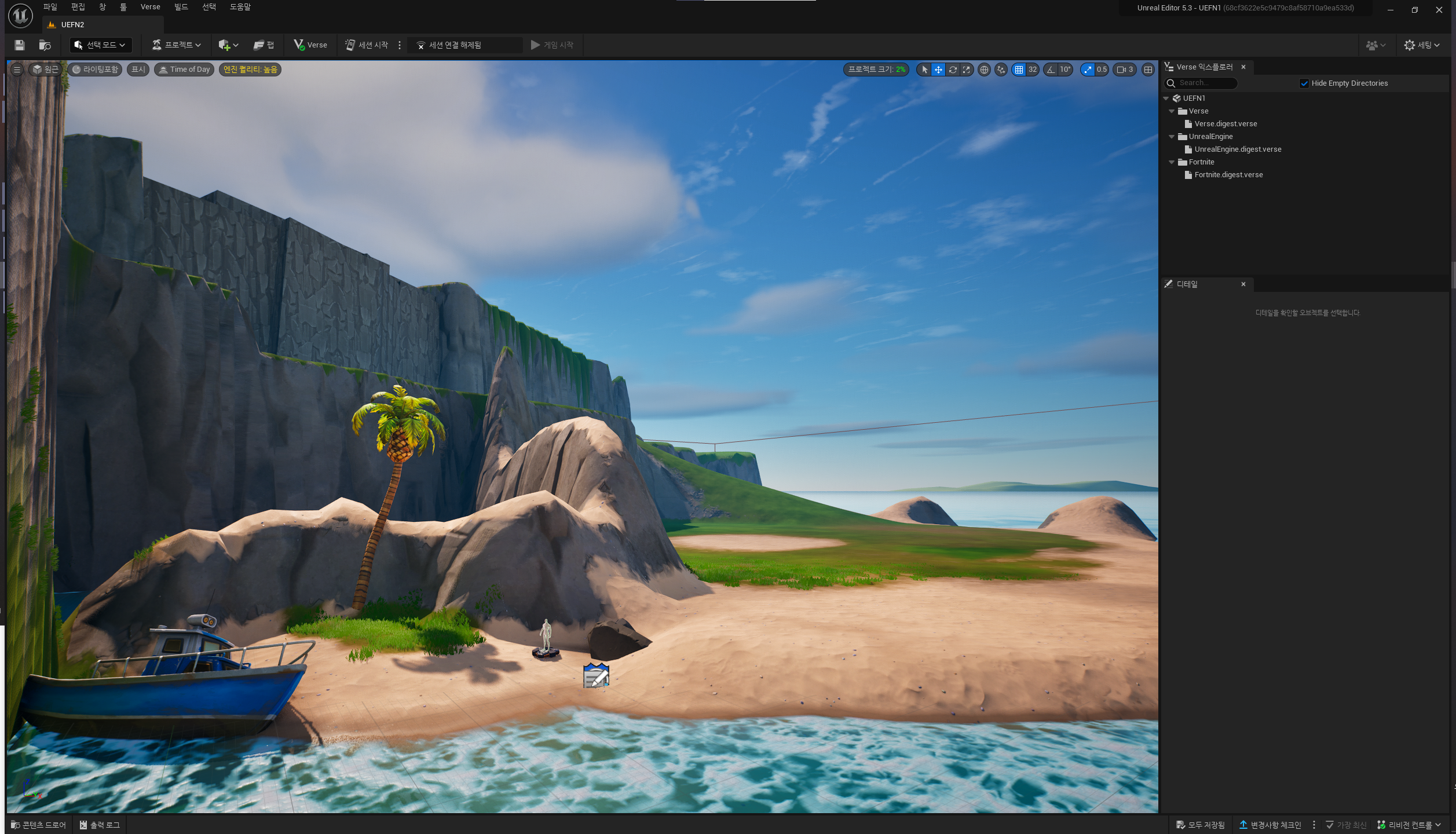Viewport: 1456px width, 834px height.
Task: Open the 빌드 menu
Action: 181,7
